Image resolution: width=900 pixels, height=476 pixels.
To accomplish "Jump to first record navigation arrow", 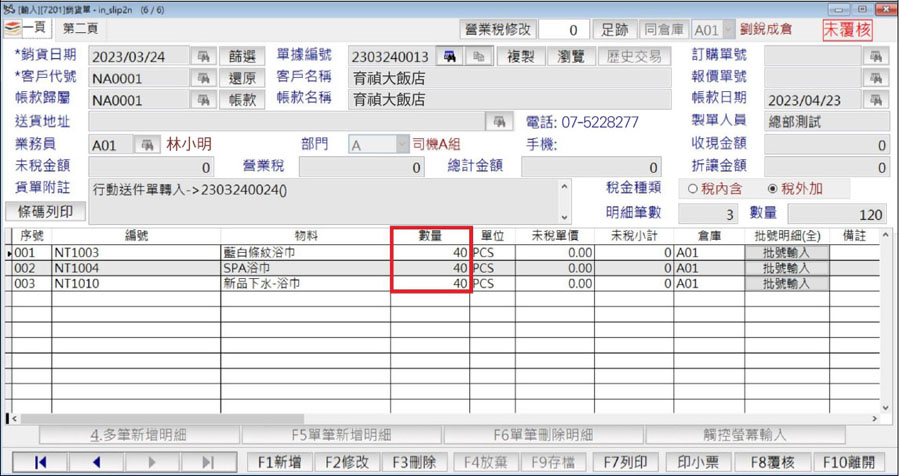I will pyautogui.click(x=40, y=462).
